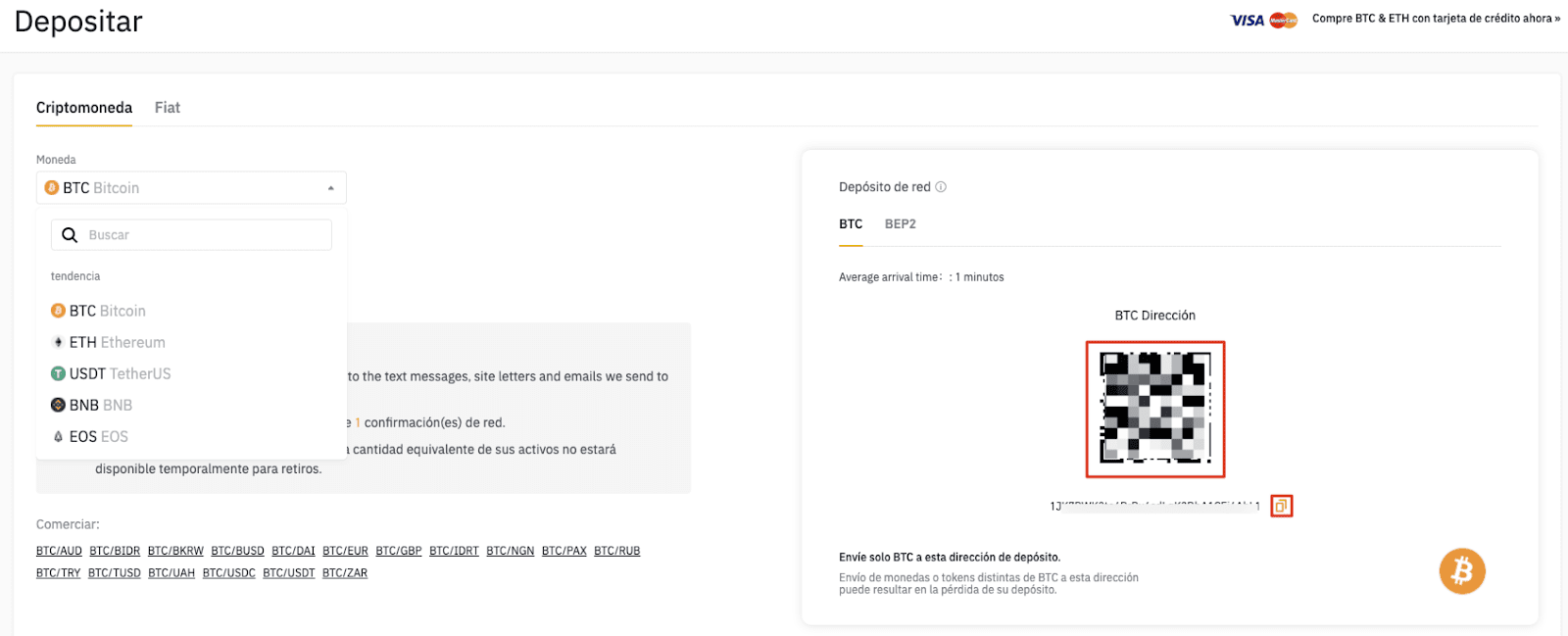Open the BTC/RUB trading pair

point(617,551)
